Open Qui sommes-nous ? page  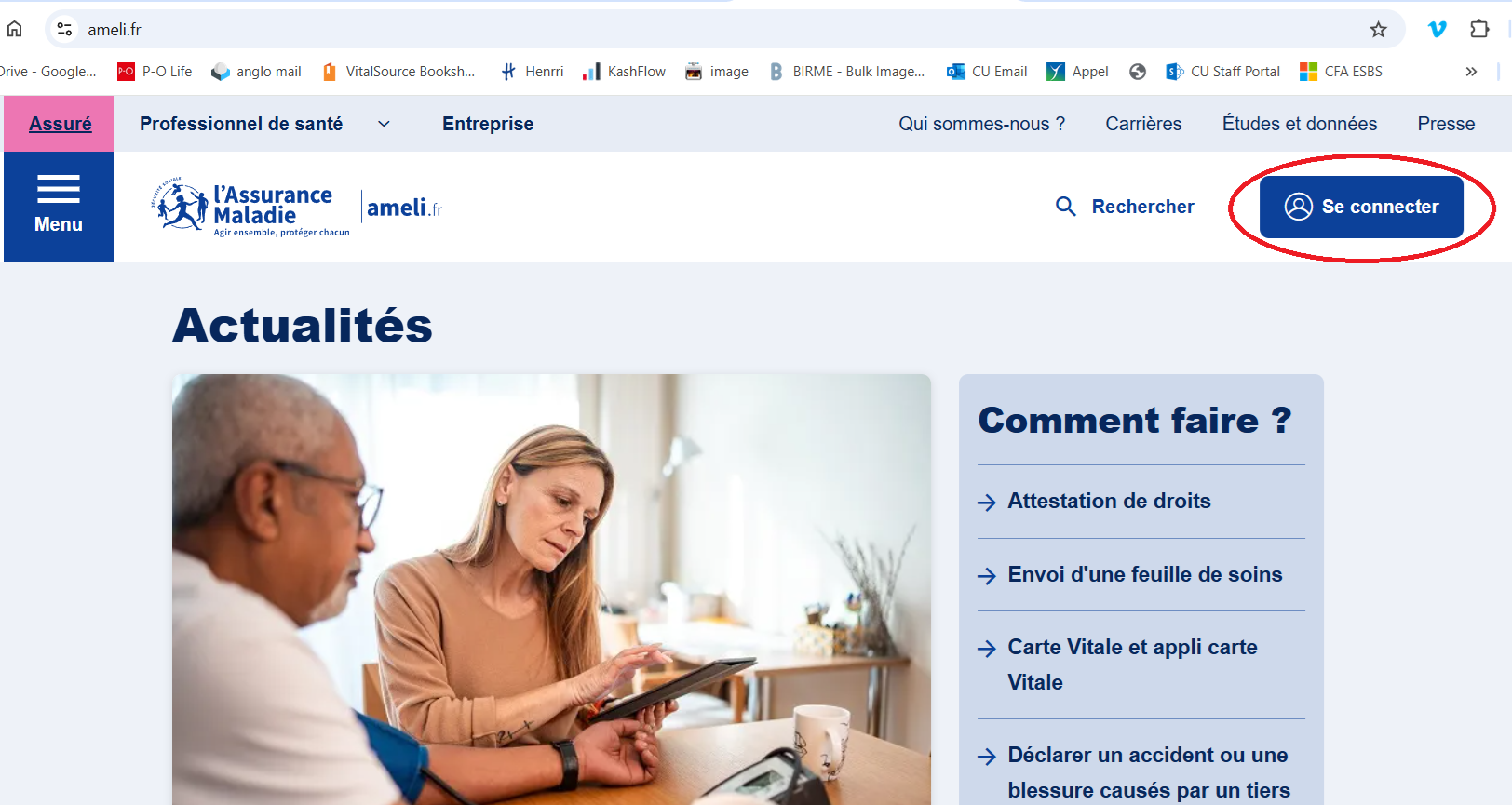click(981, 124)
